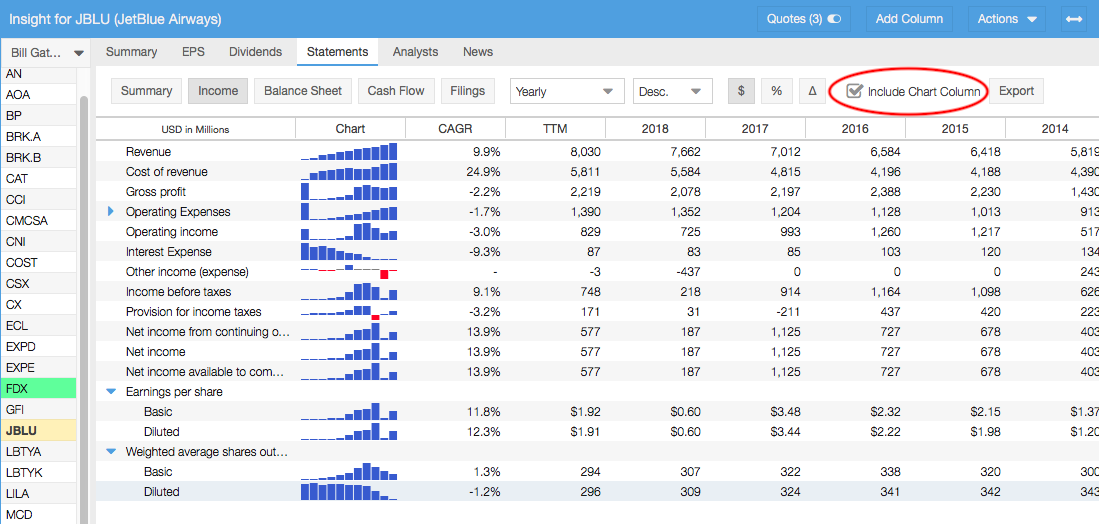Go to the News tab
1099x524 pixels.
pos(477,52)
